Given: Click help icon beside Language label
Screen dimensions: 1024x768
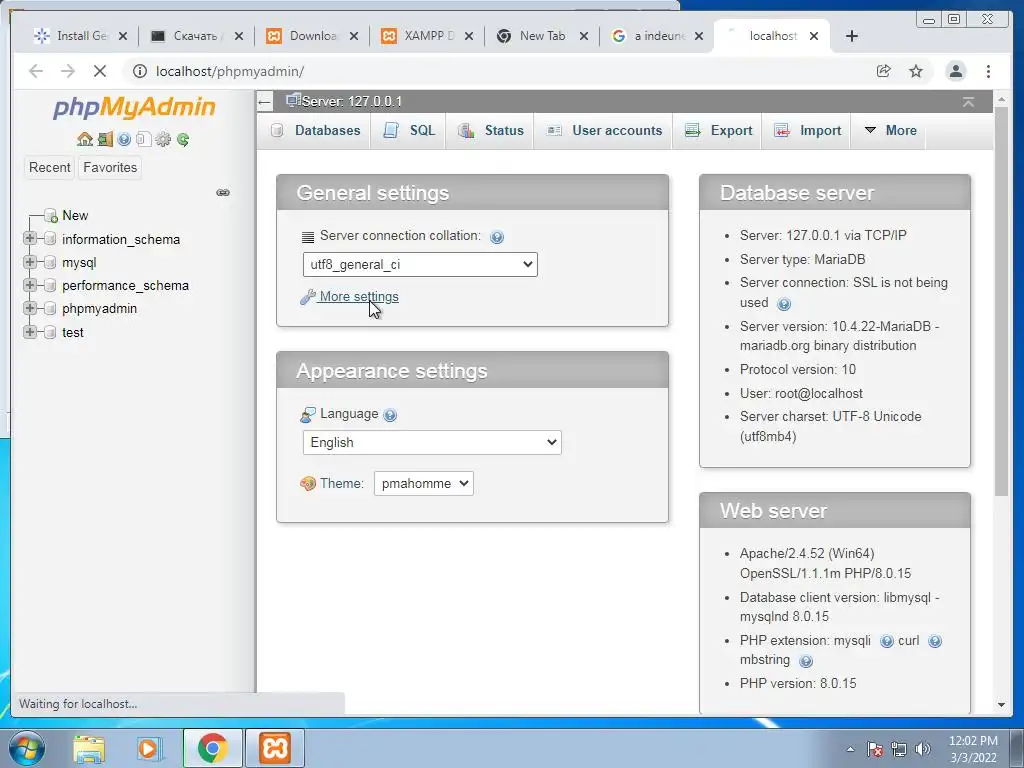Looking at the screenshot, I should 390,415.
